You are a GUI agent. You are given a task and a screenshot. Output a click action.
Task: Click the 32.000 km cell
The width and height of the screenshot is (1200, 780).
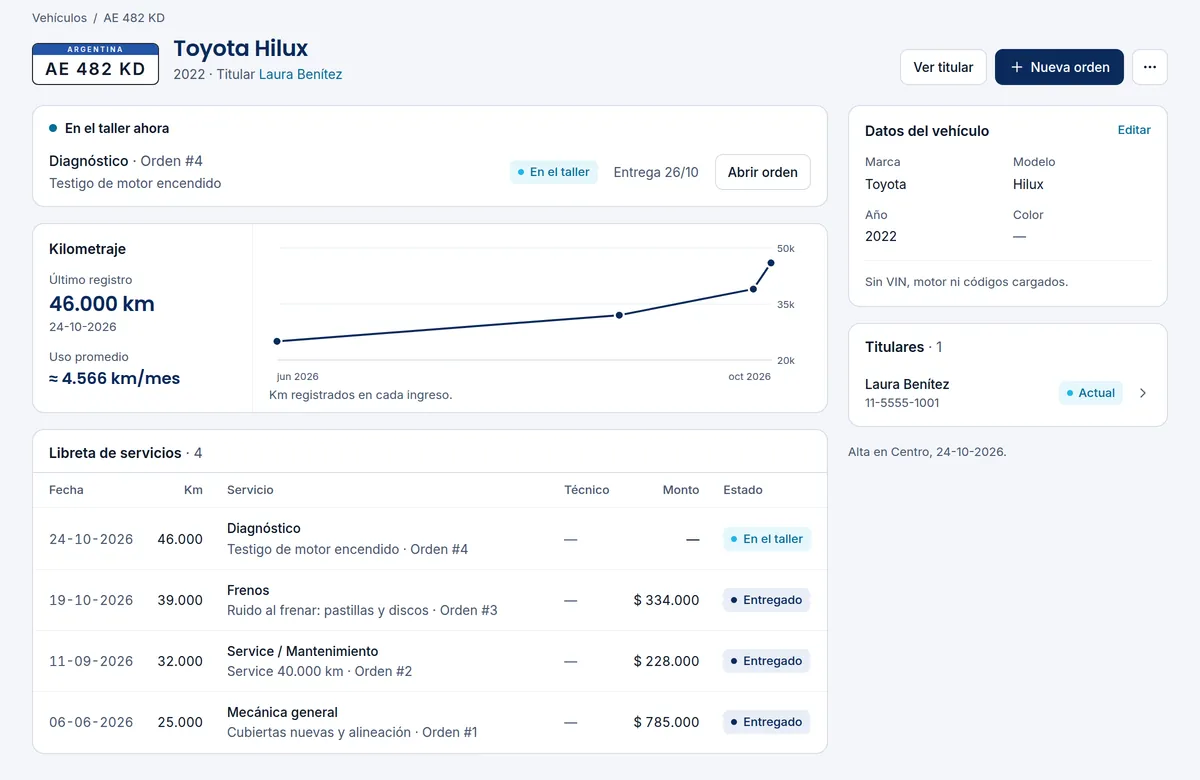180,661
